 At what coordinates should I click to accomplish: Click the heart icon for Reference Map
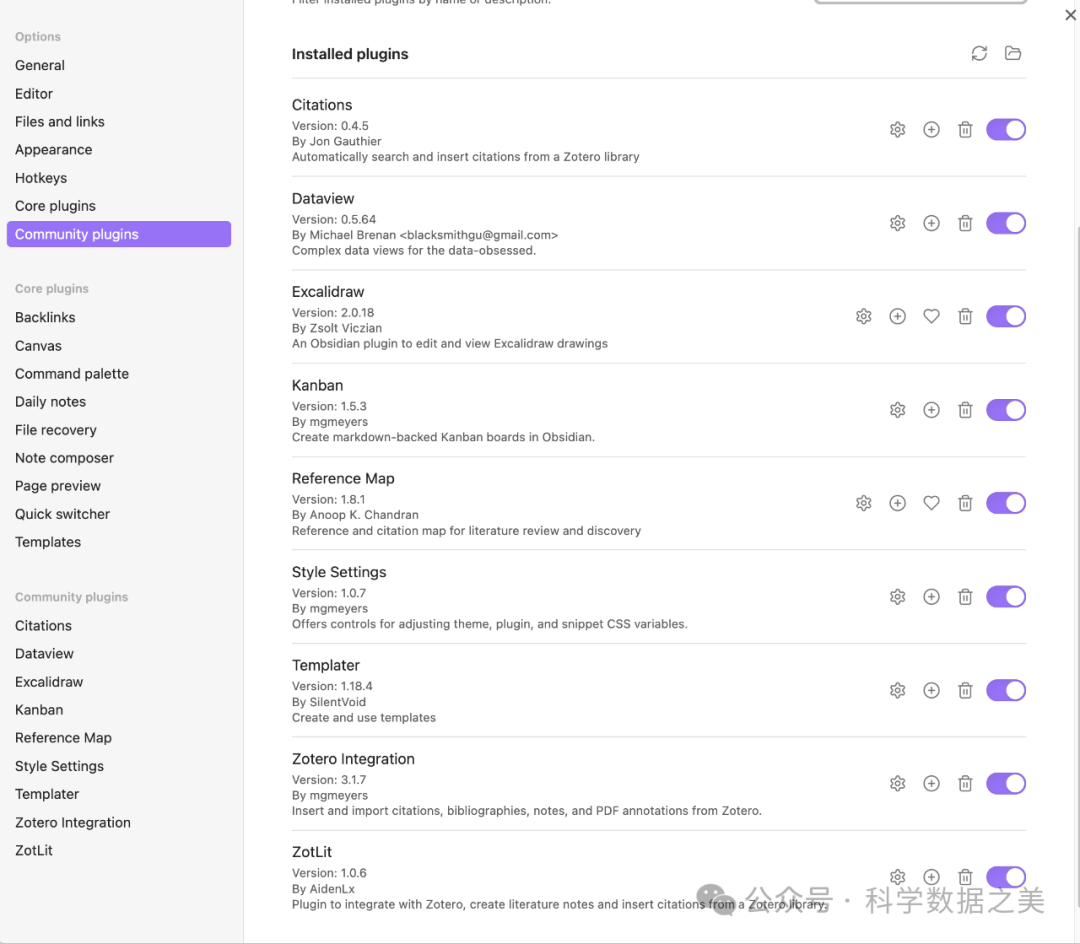tap(931, 503)
